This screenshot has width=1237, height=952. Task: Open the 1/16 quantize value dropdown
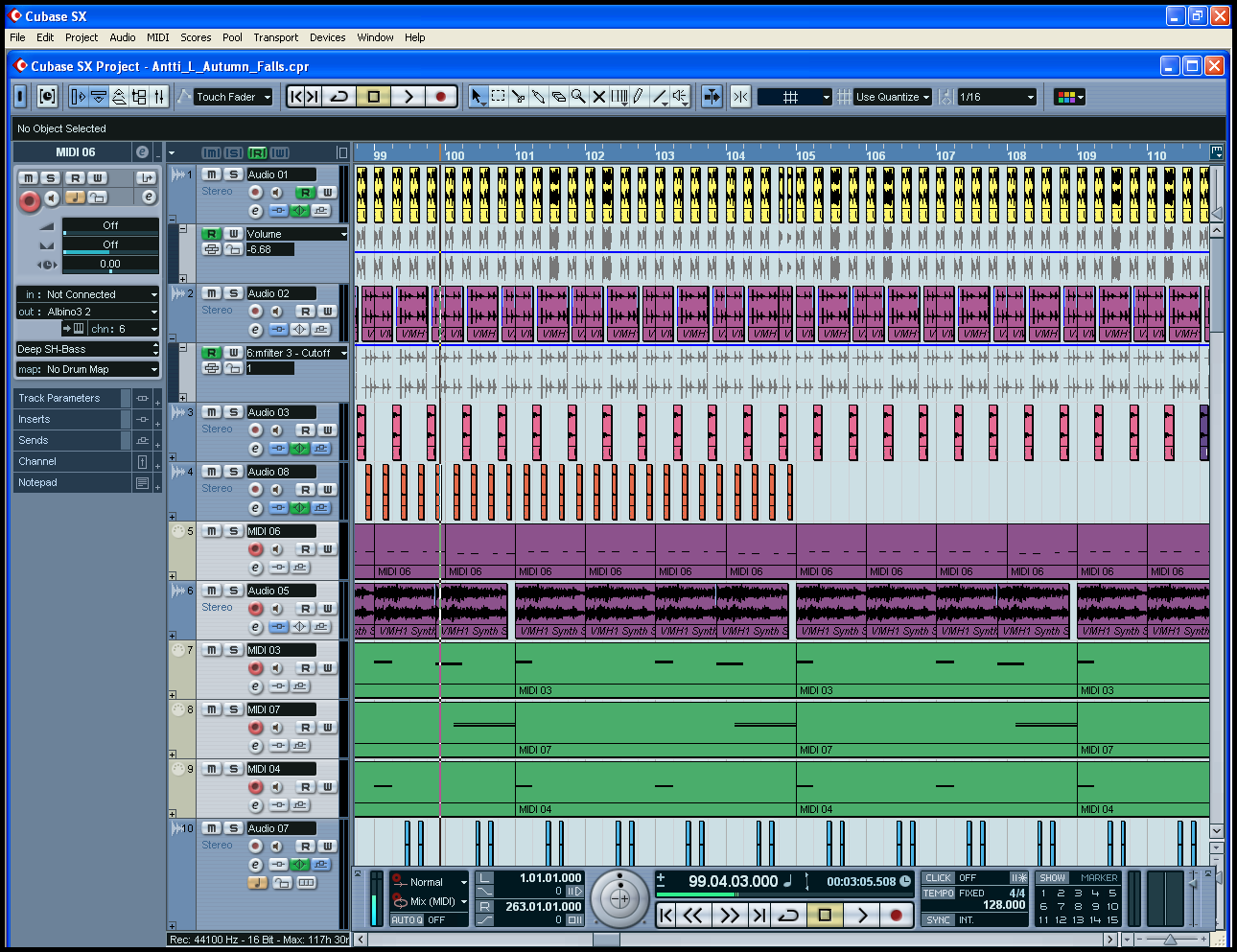[997, 97]
